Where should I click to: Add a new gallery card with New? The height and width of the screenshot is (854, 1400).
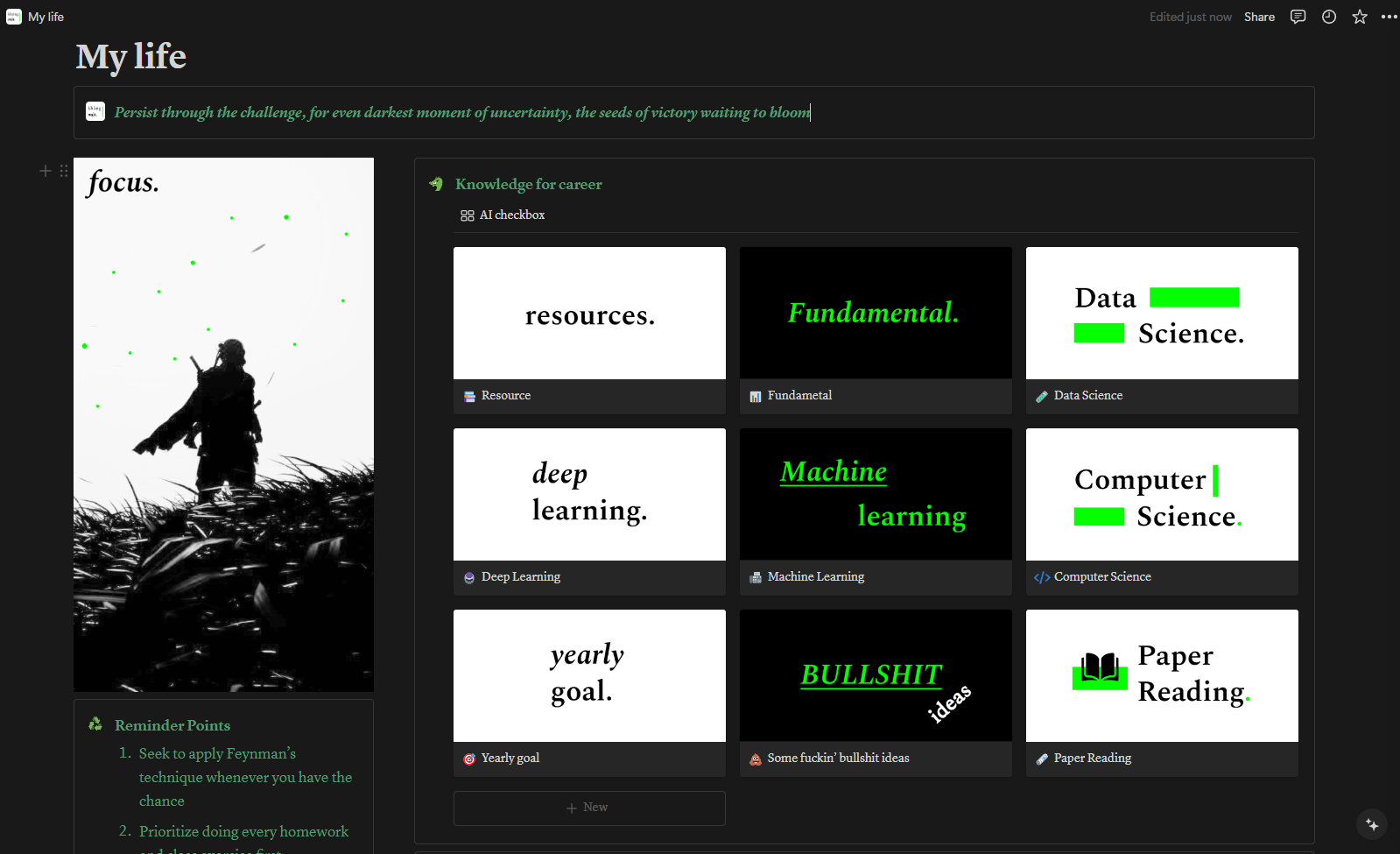coord(588,808)
